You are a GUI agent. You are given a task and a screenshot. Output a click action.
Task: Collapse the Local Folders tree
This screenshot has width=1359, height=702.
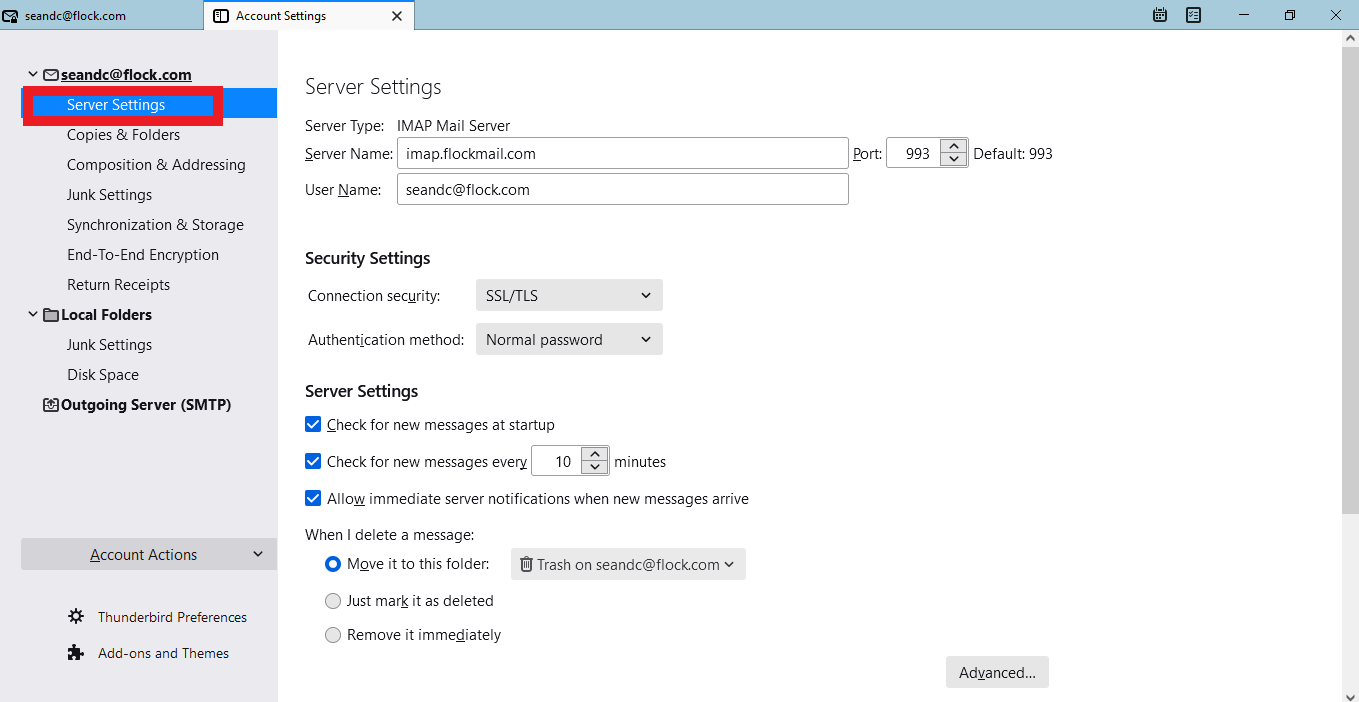[x=33, y=315]
